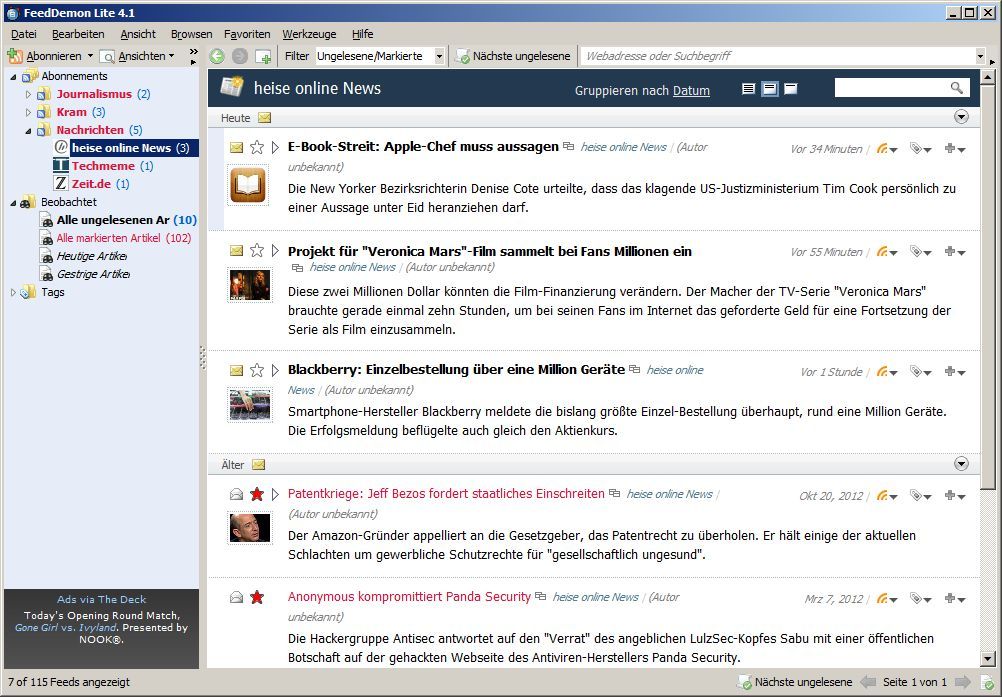This screenshot has width=1002, height=697.
Task: Click toolbar Nächste ungelesene button
Action: 513,56
